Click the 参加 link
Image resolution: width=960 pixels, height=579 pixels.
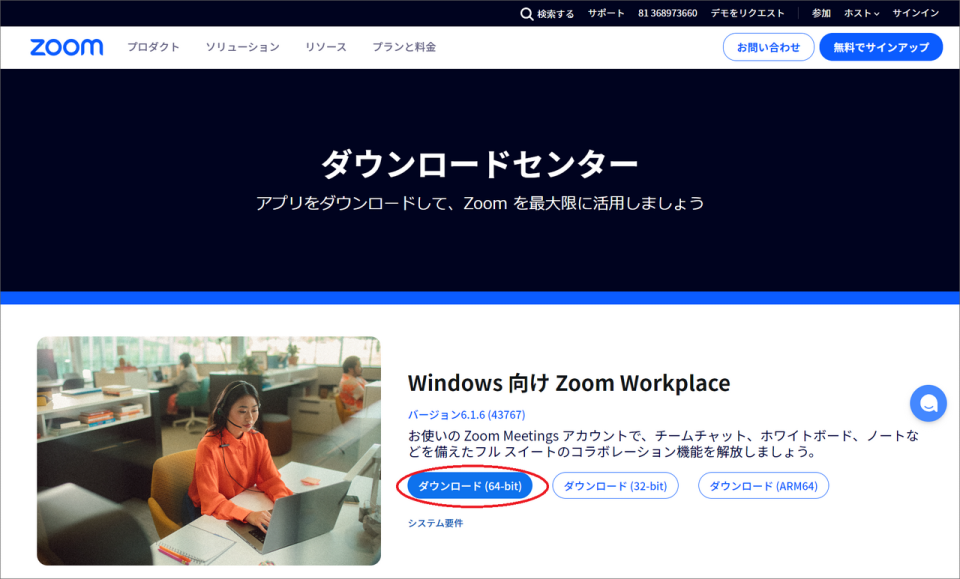[821, 13]
